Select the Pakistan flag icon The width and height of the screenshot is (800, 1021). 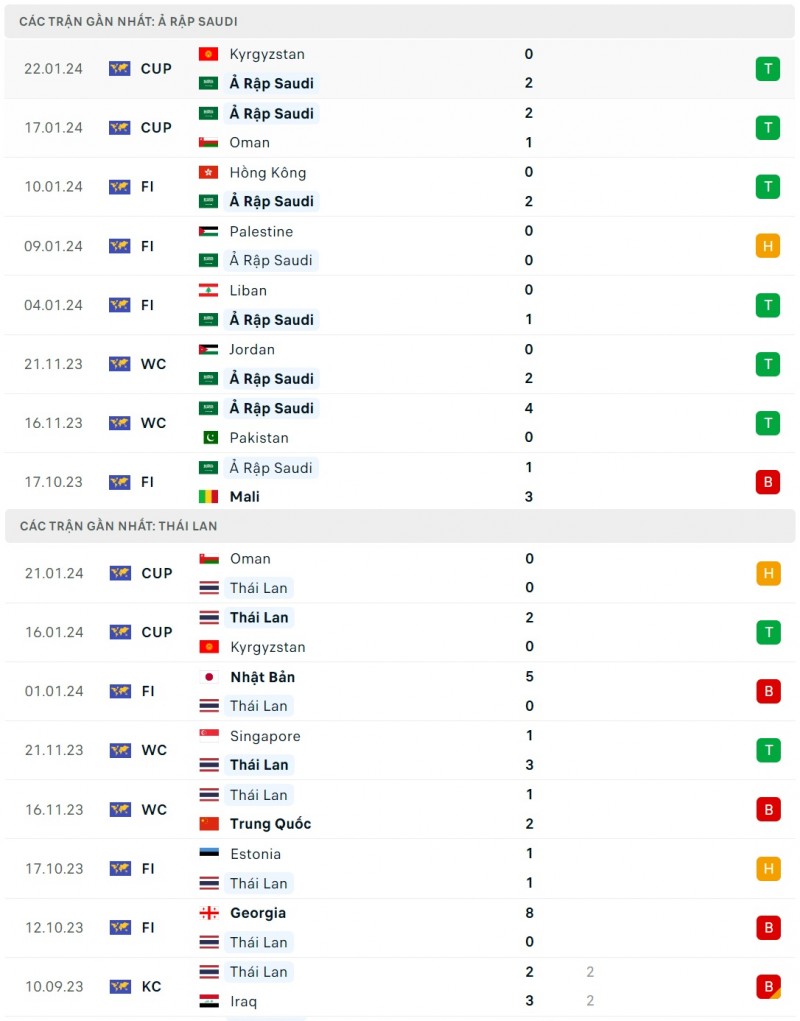208,437
